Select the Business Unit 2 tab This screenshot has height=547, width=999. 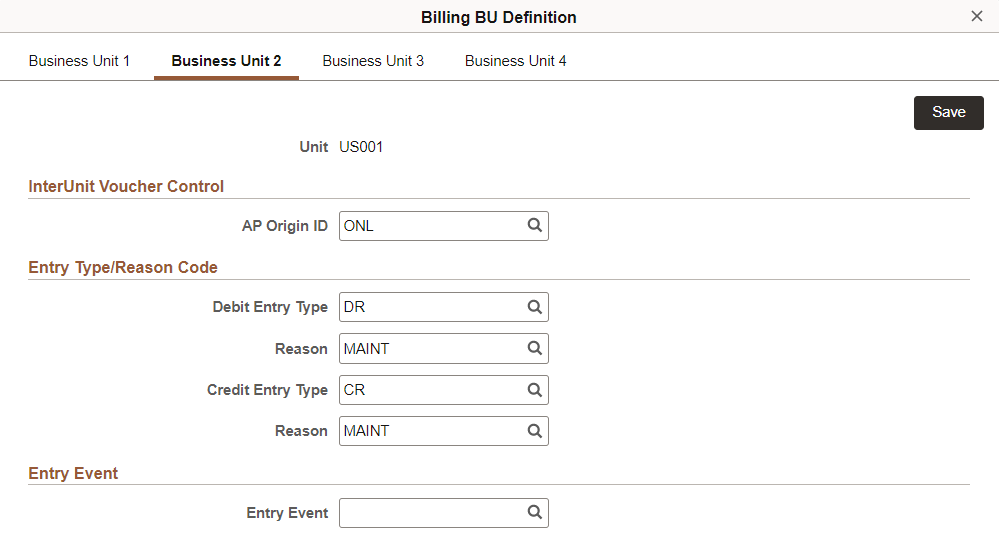point(226,61)
